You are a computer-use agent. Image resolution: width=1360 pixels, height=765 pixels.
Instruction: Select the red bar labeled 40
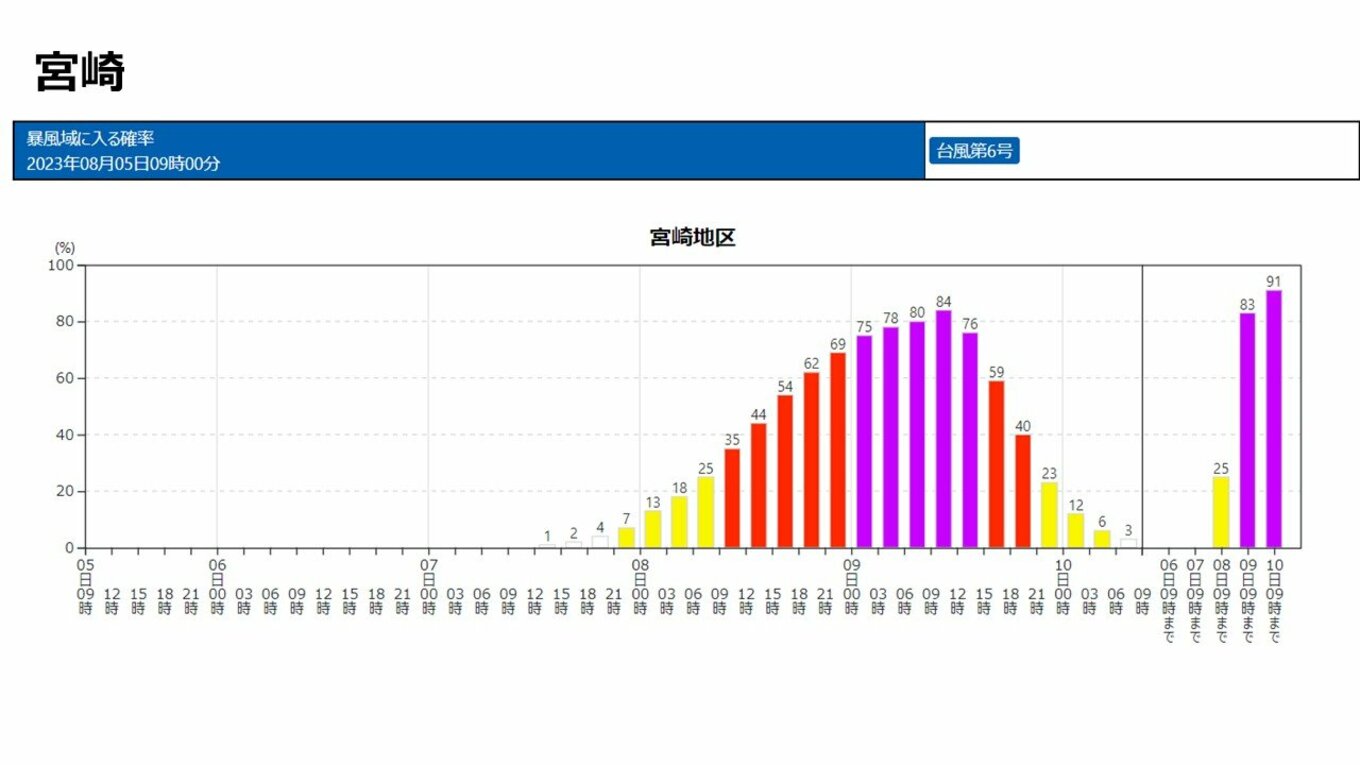tap(1022, 491)
